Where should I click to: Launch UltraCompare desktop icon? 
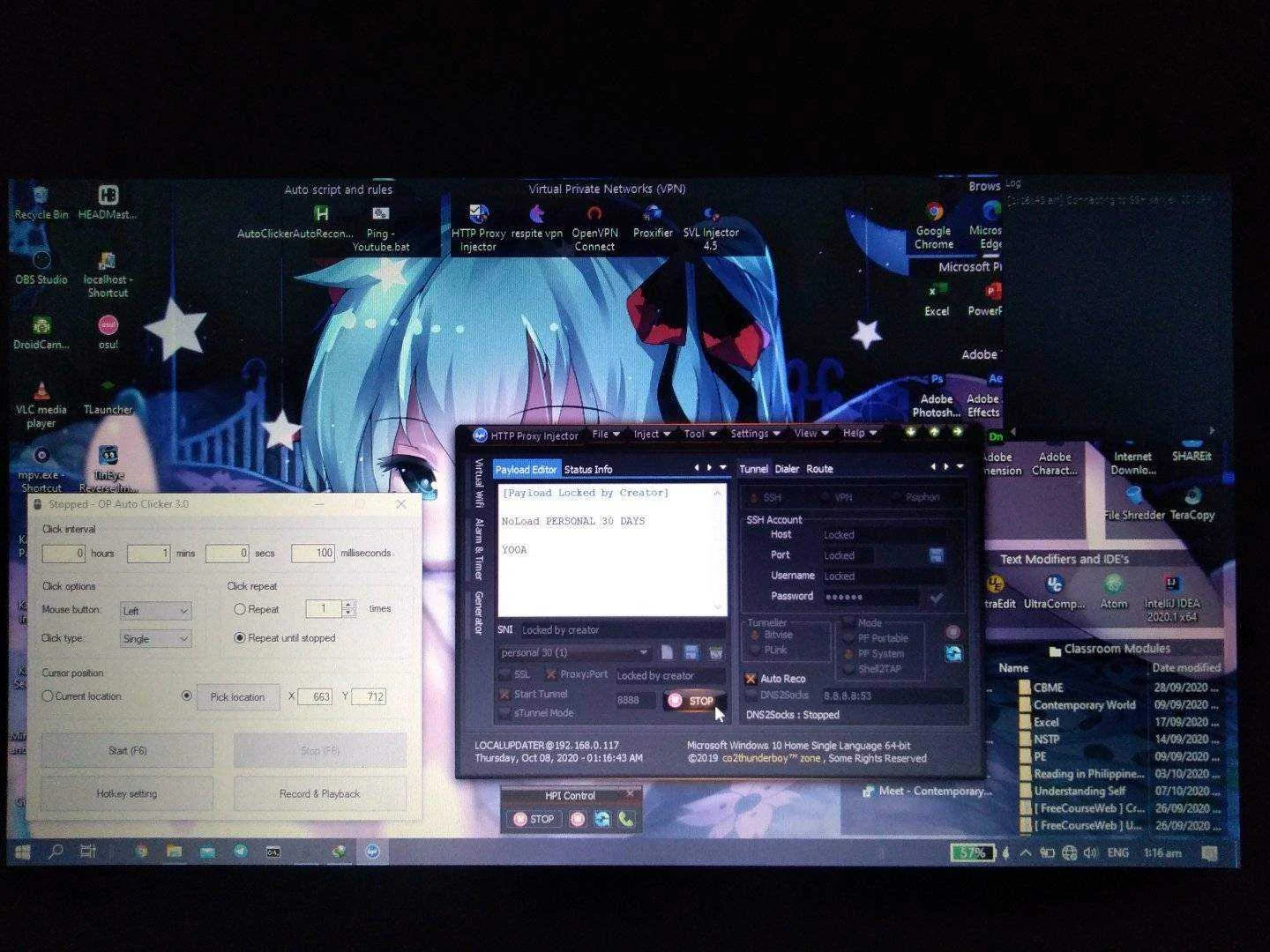pyautogui.click(x=1054, y=592)
